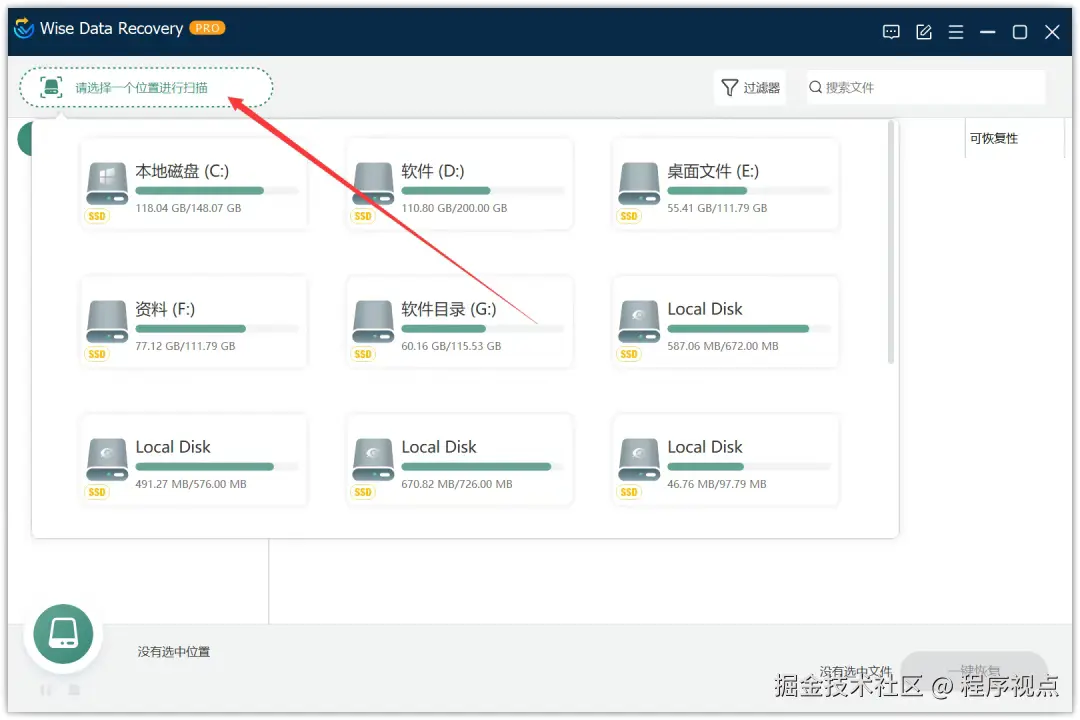Open the hamburger menu in title bar
Screen dimensions: 1080x720
pyautogui.click(x=955, y=32)
